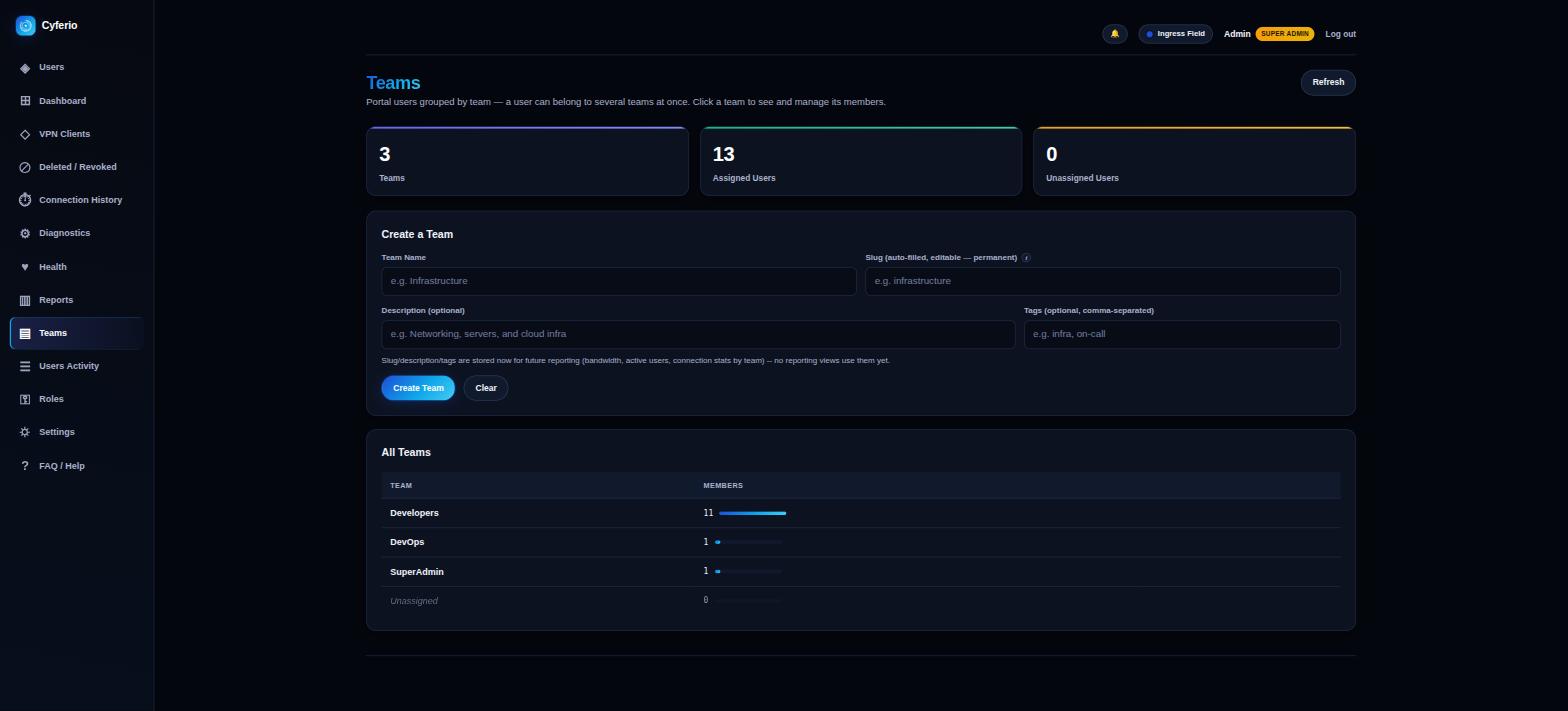Click the Teams list icon
The width and height of the screenshot is (1568, 711).
(x=25, y=333)
